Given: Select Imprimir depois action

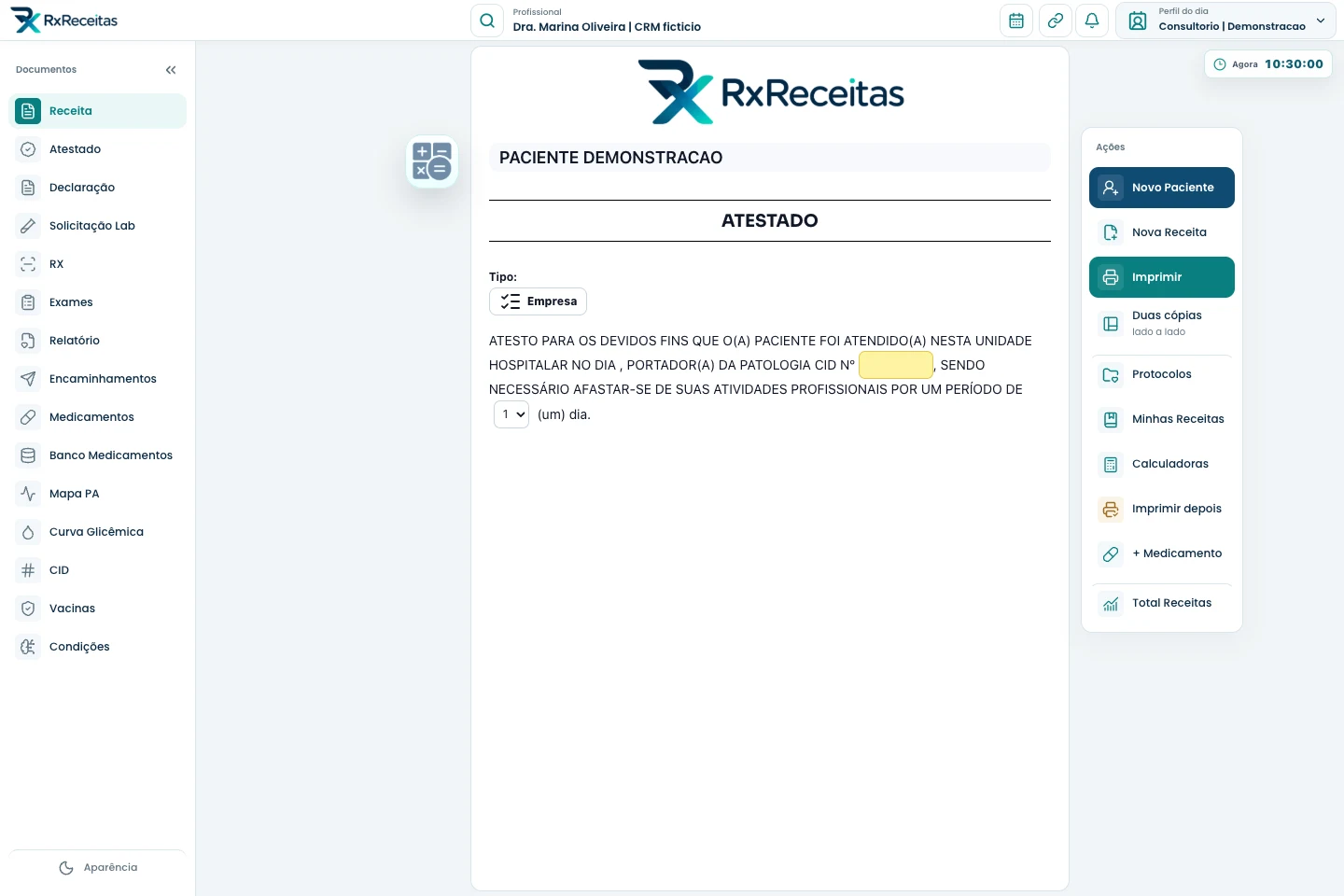Looking at the screenshot, I should point(1162,509).
